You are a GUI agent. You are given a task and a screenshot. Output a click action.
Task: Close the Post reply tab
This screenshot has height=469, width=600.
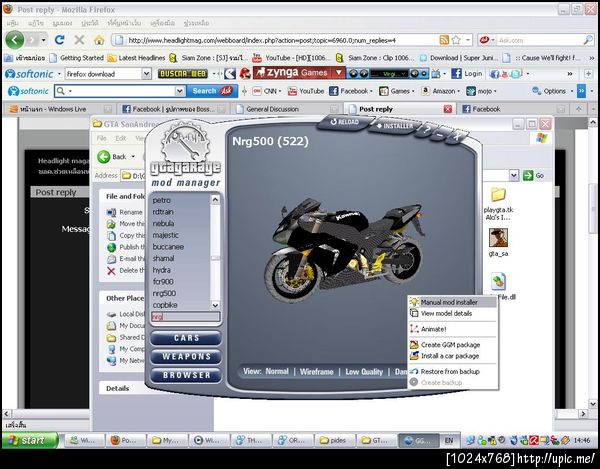447,109
